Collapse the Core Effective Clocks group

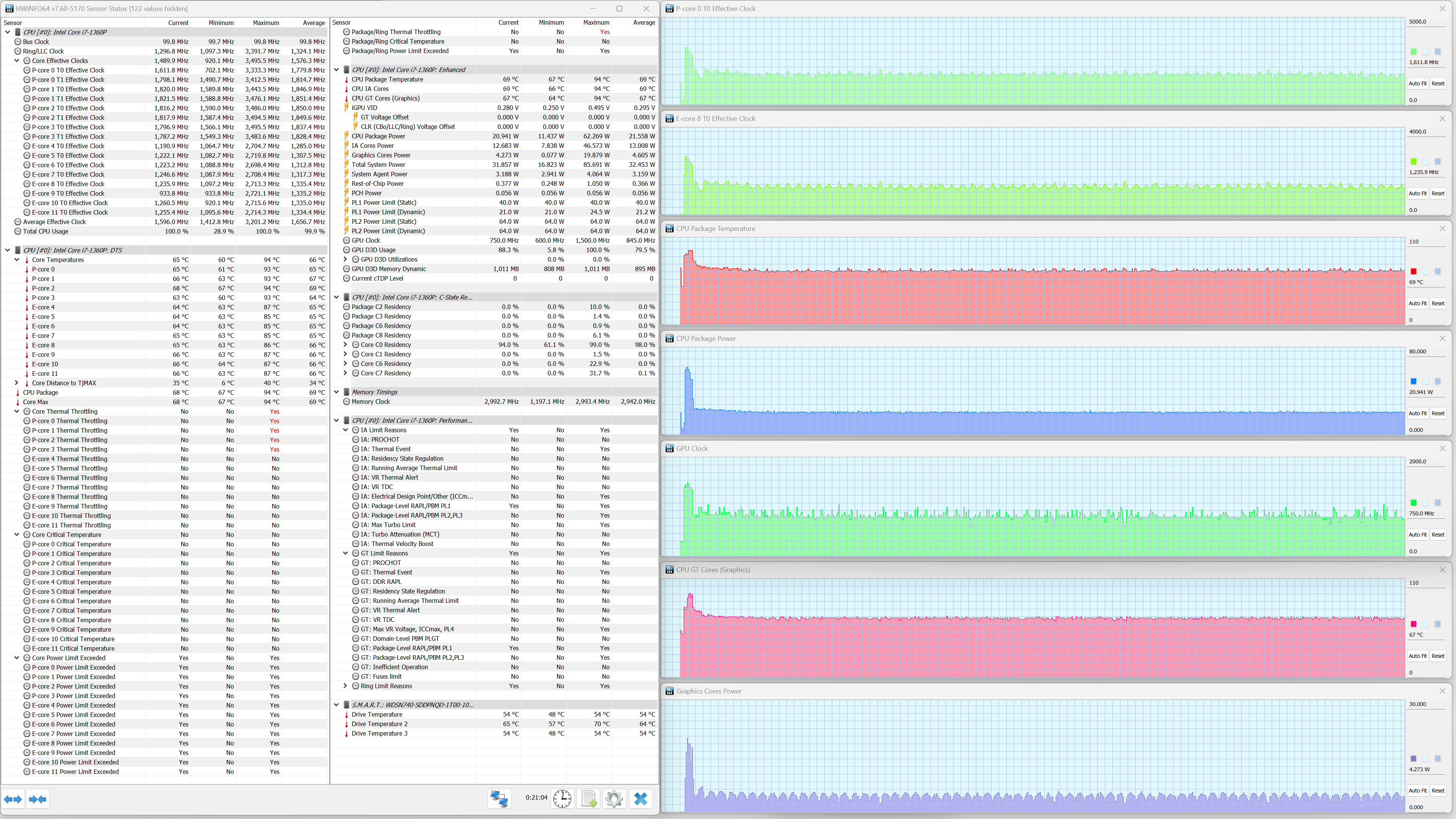pos(17,61)
